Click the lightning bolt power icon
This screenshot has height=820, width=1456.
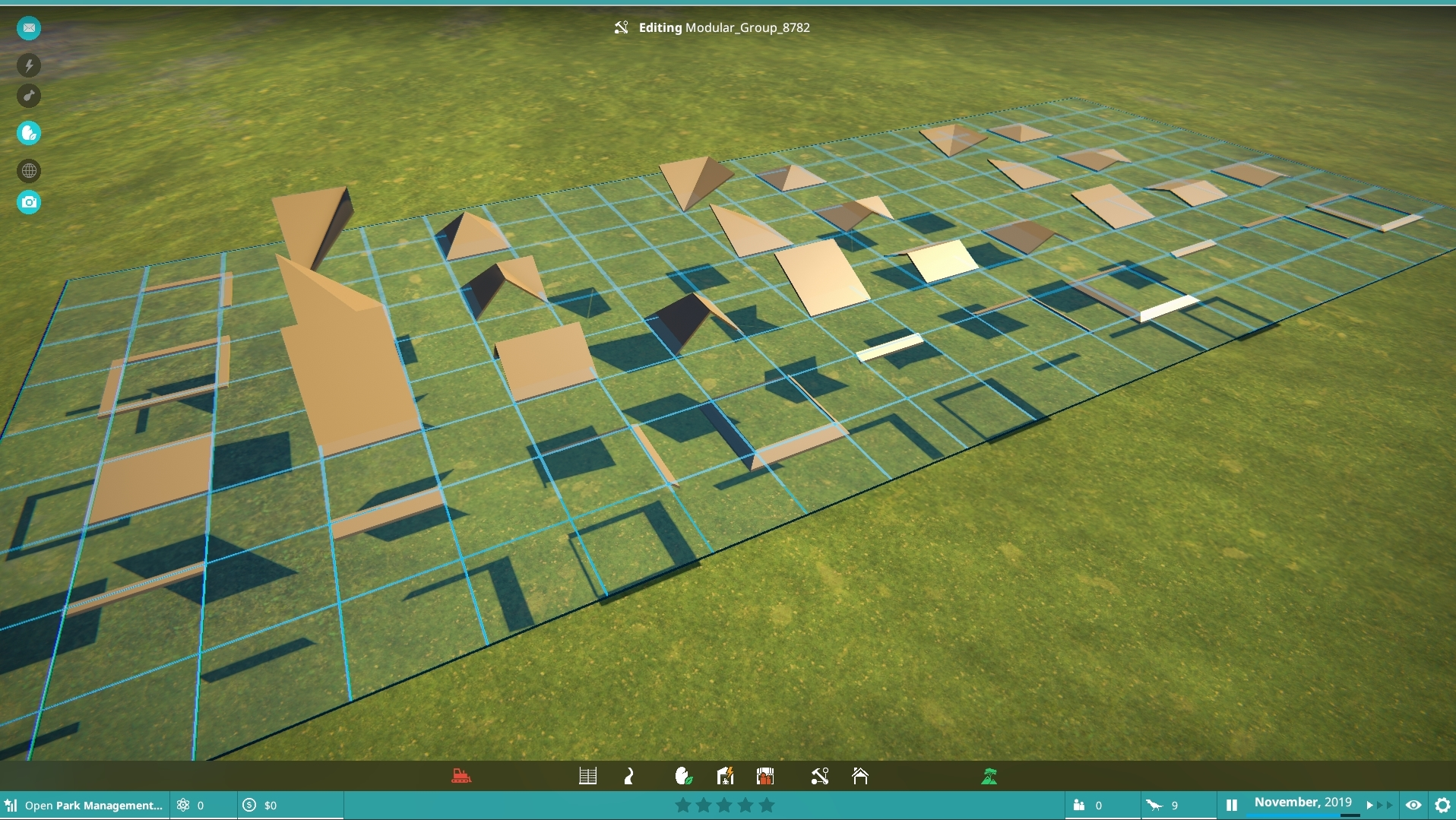tap(29, 65)
